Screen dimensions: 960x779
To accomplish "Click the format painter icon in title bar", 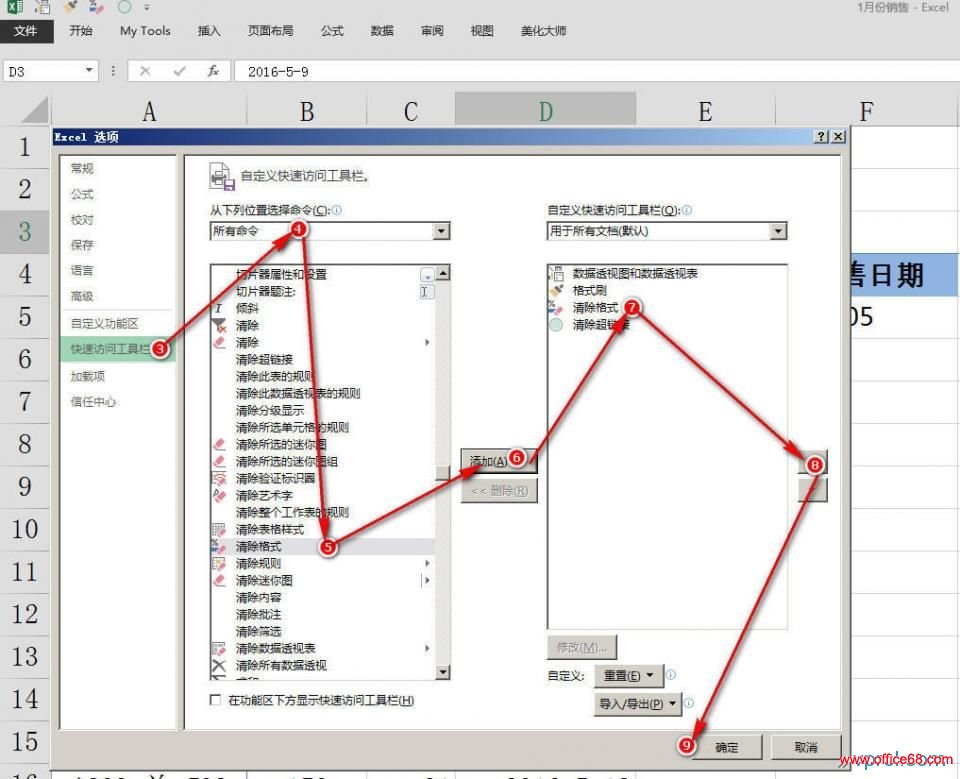I will (x=72, y=6).
